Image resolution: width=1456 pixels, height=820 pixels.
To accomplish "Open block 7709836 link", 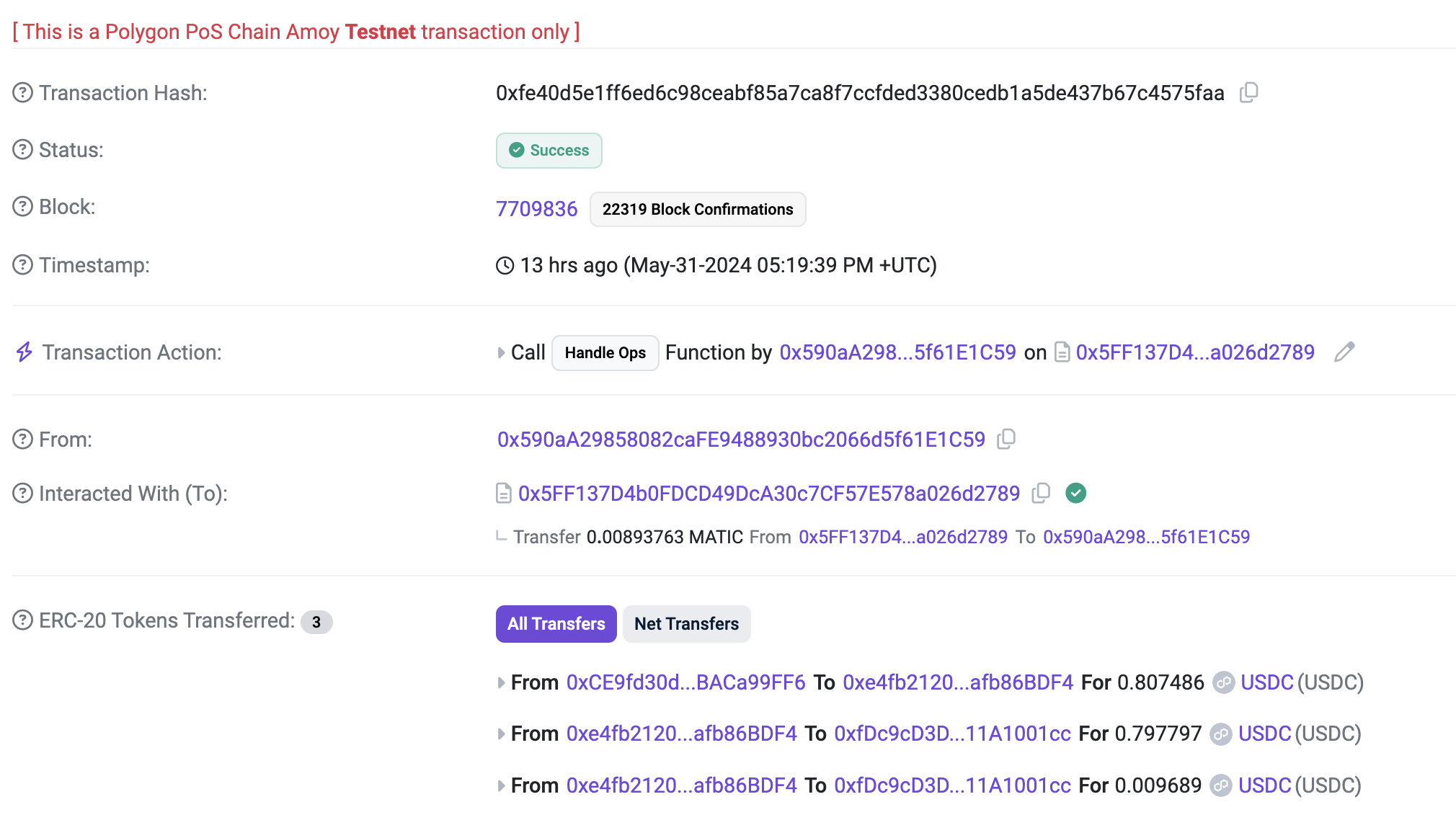I will coord(536,209).
